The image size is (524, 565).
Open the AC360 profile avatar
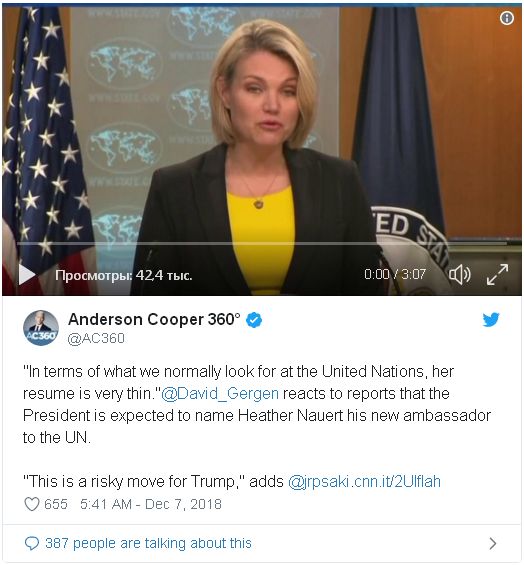coord(41,328)
